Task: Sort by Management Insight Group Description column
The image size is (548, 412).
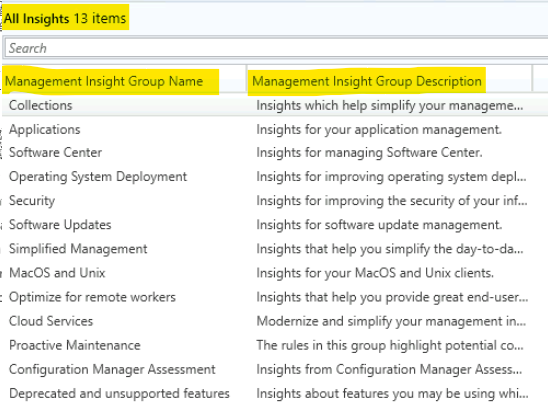Action: pos(367,81)
